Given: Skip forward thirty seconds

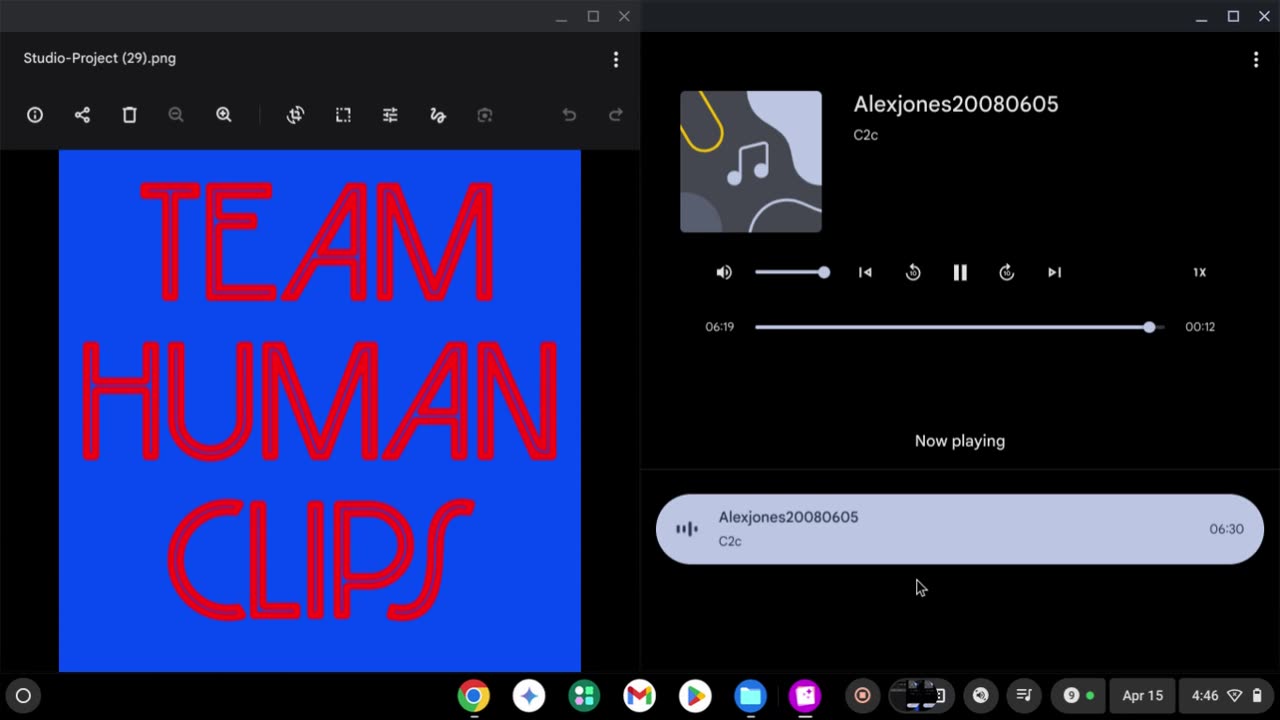Looking at the screenshot, I should pos(1007,272).
